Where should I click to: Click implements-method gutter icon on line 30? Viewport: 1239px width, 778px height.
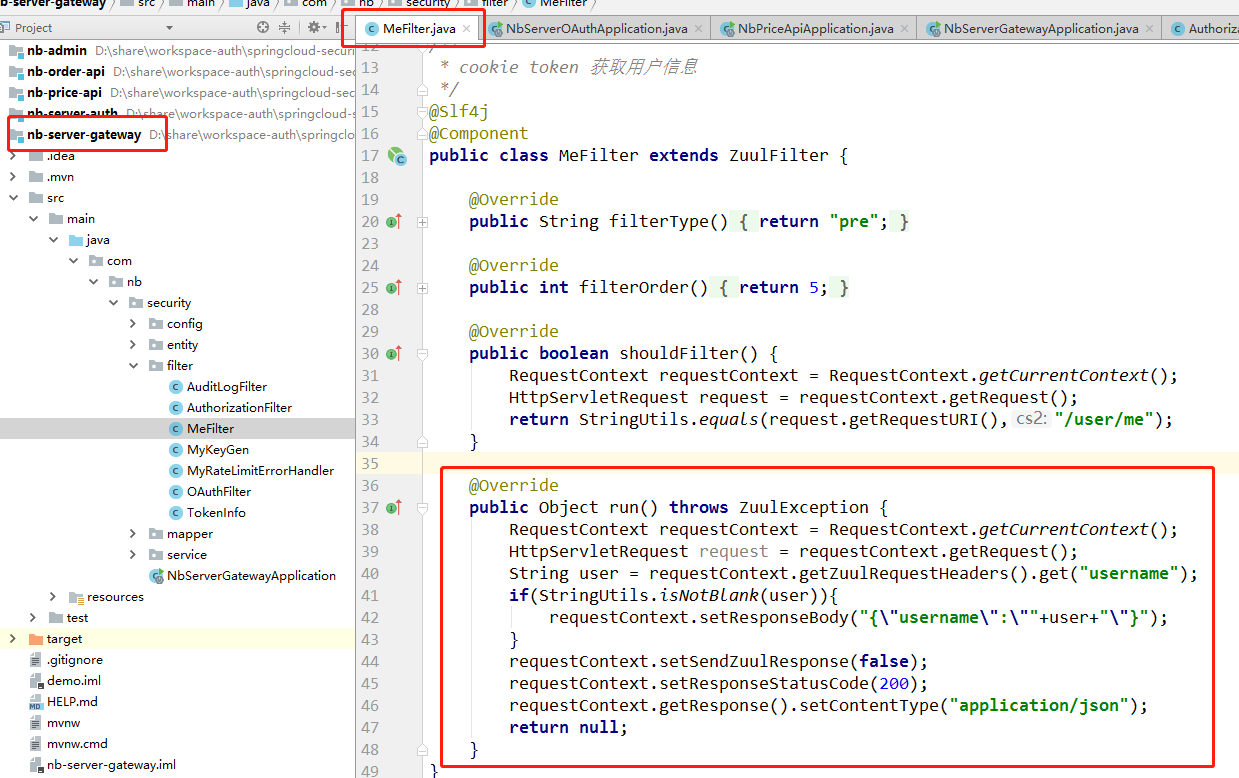click(394, 354)
